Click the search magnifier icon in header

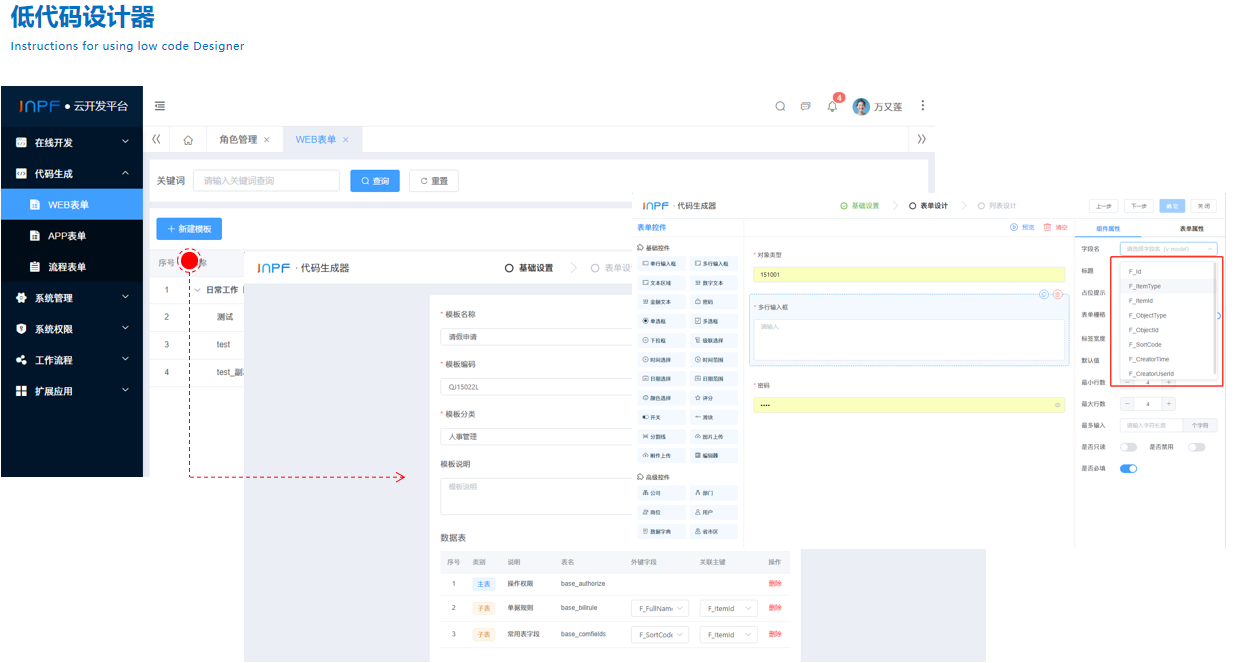point(780,107)
